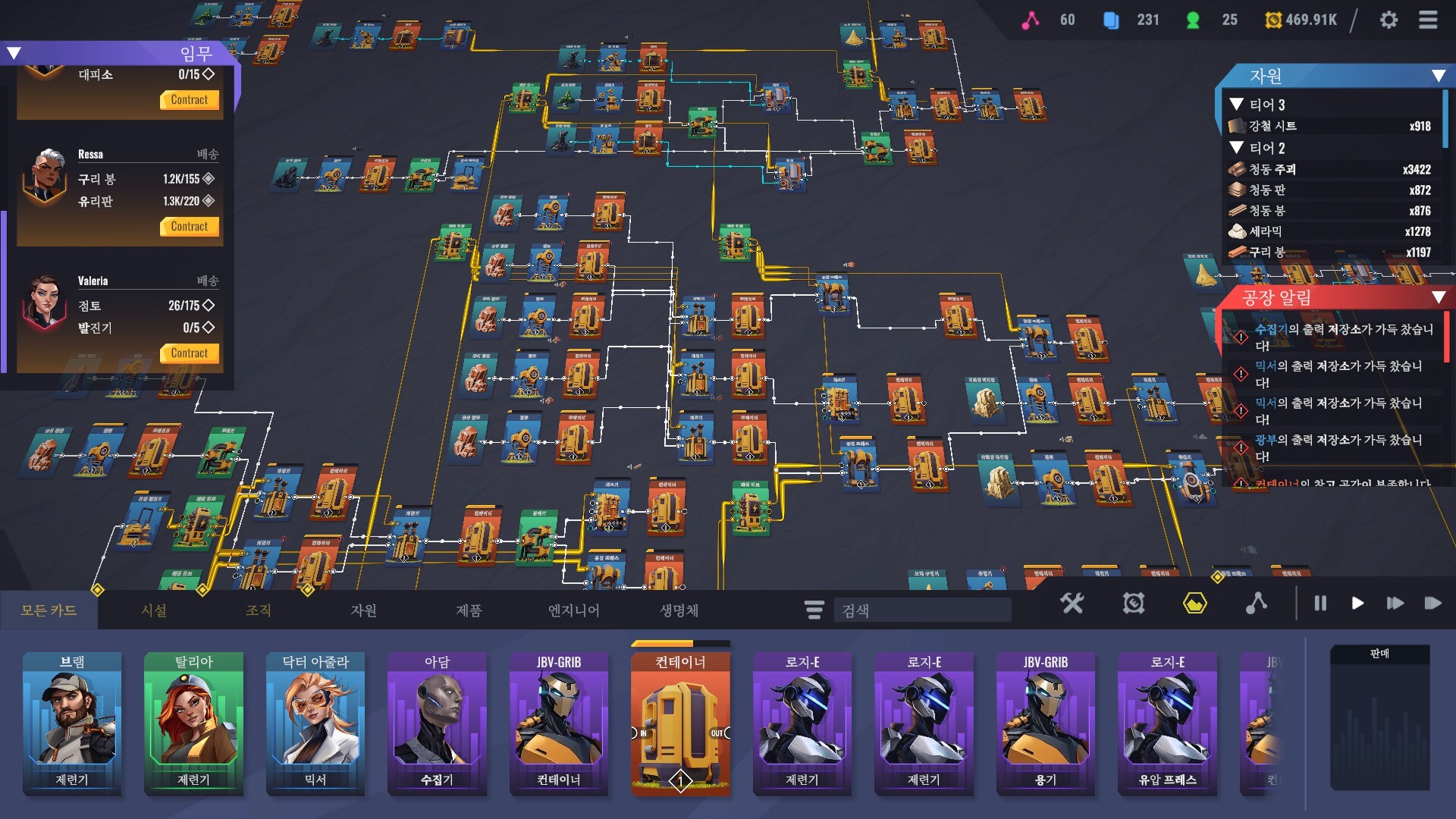Click Ressa's Contract button
Viewport: 1456px width, 819px height.
pos(190,227)
